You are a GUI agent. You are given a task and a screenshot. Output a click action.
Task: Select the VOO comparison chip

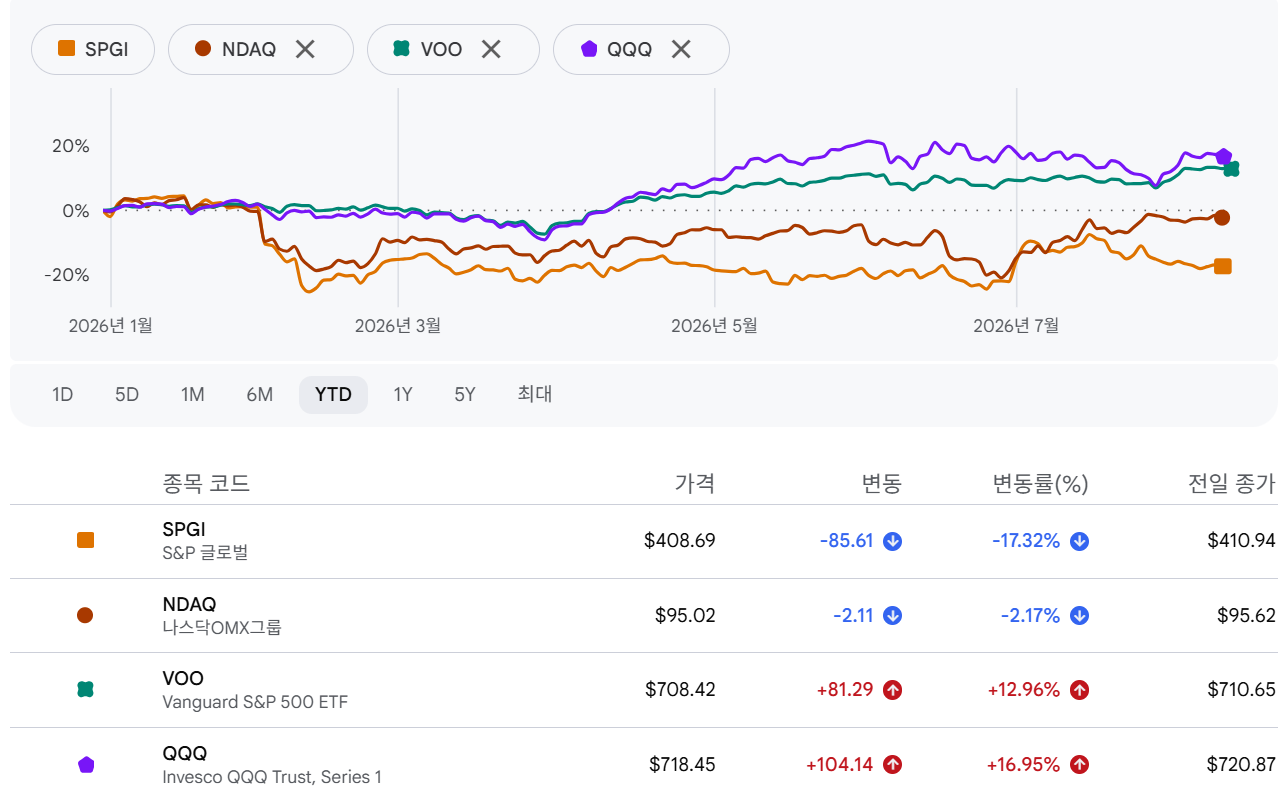453,49
